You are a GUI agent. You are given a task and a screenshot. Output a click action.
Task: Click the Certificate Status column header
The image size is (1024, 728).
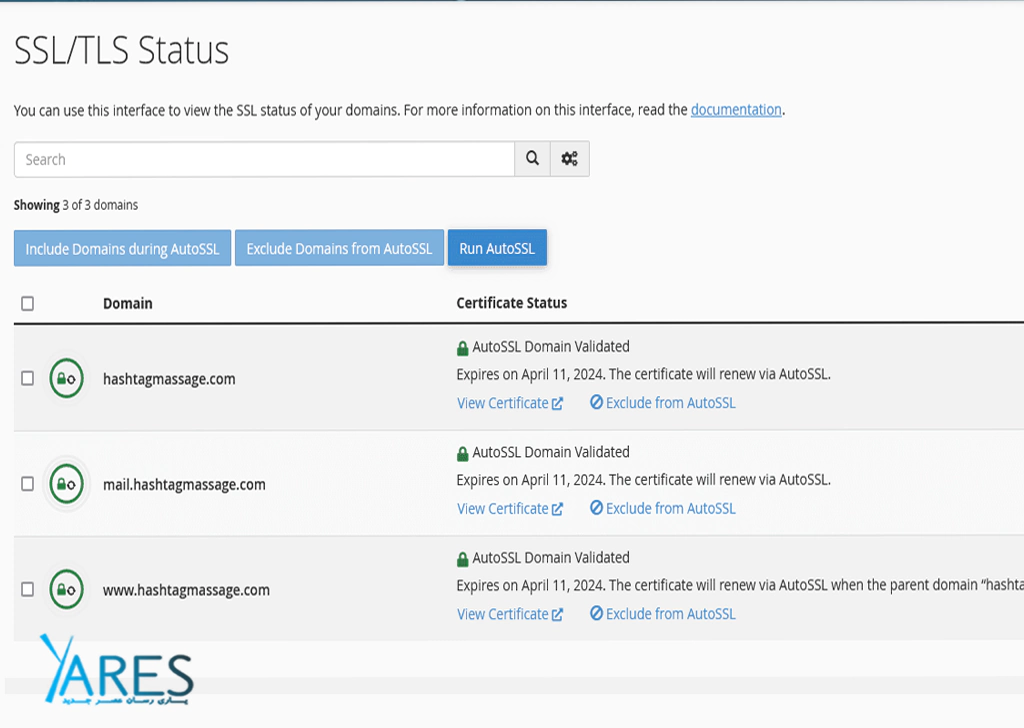coord(511,303)
